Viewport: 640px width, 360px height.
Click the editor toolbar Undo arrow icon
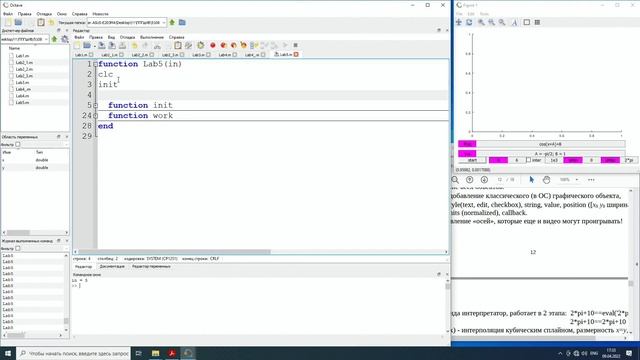(135, 45)
